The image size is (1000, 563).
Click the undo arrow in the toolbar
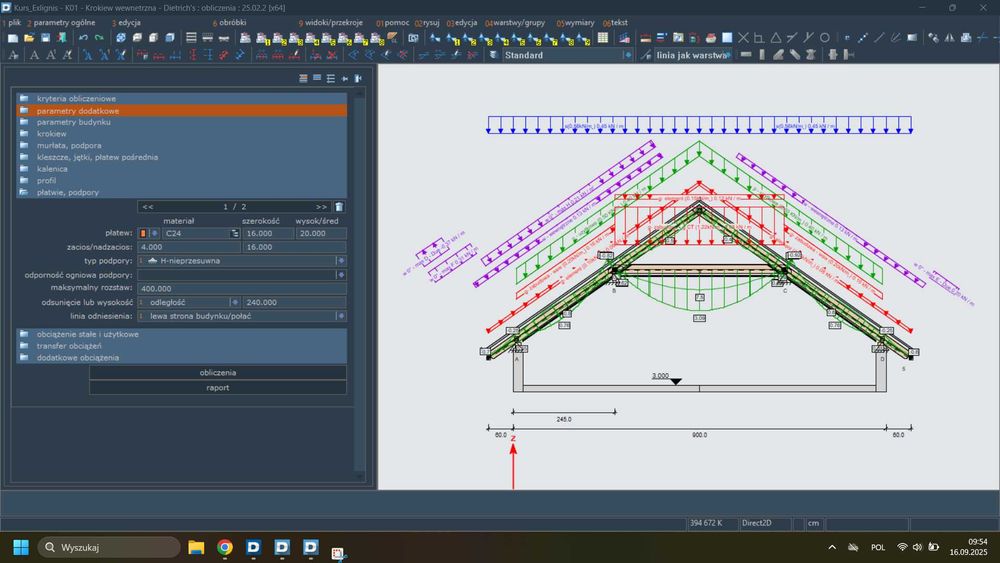pos(83,38)
